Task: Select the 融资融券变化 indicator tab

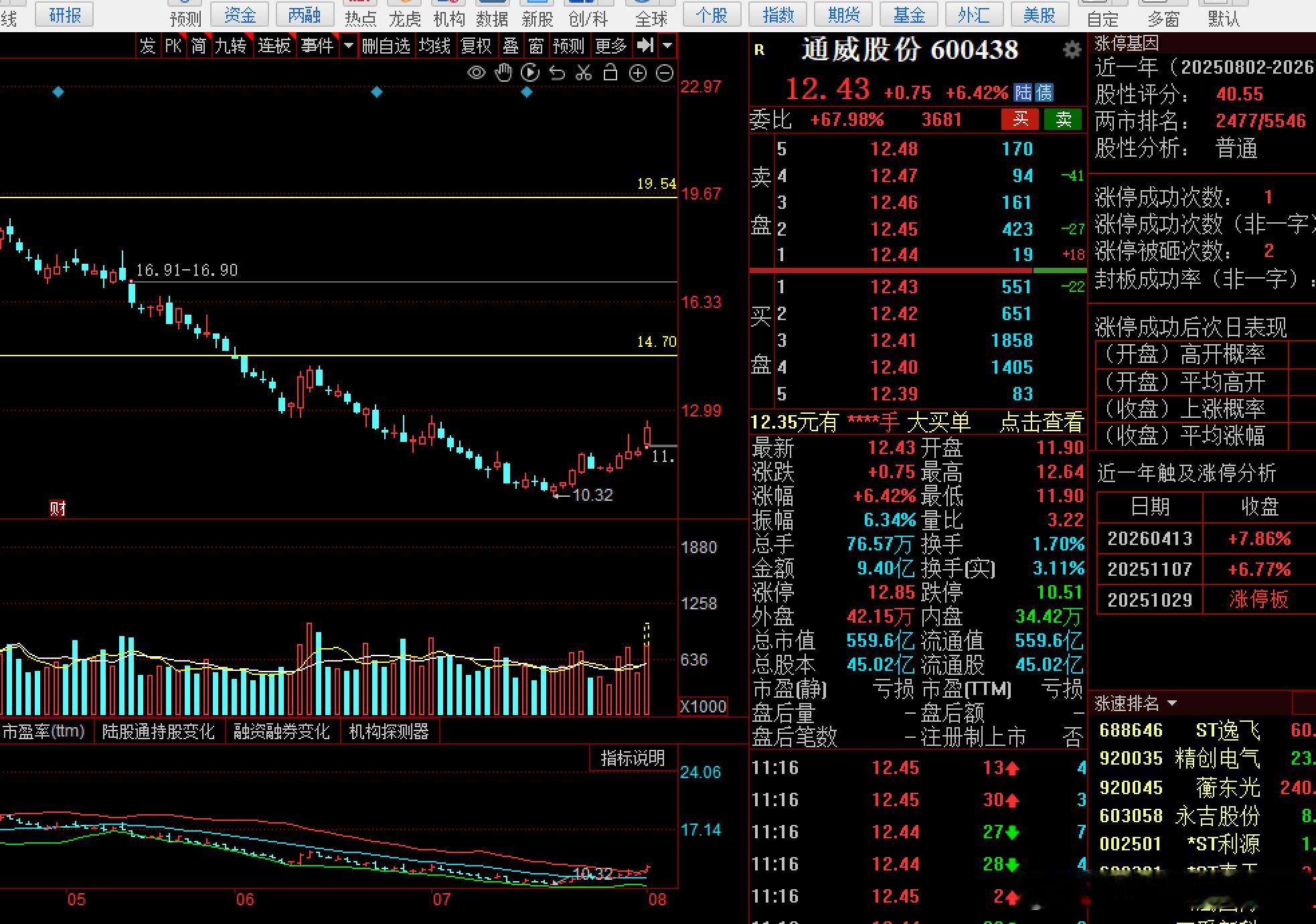Action: tap(282, 731)
